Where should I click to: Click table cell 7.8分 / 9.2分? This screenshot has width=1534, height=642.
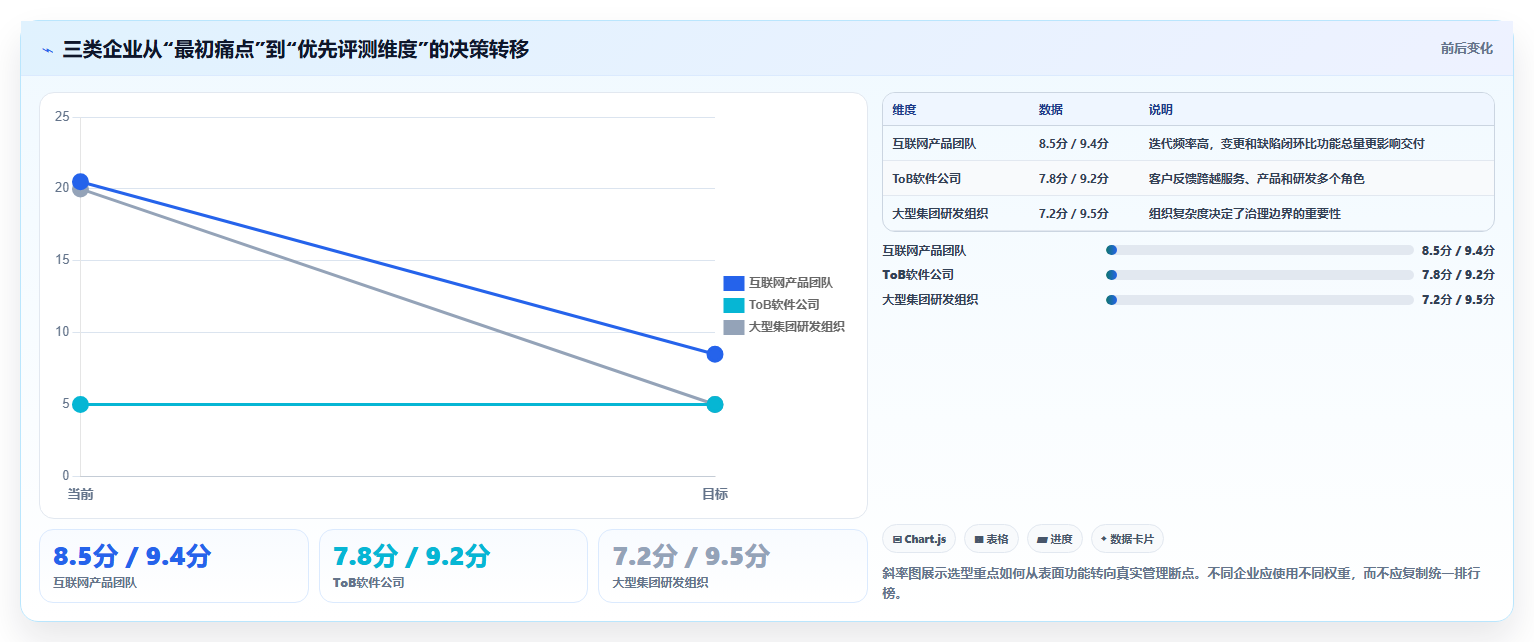click(x=1073, y=179)
